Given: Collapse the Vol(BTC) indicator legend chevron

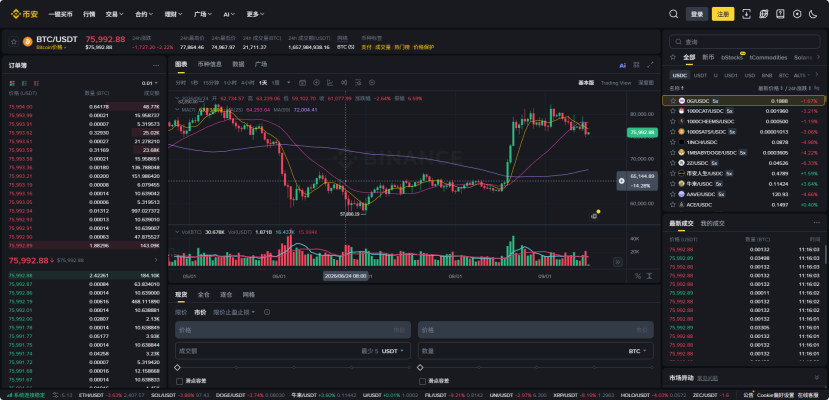Looking at the screenshot, I should [x=178, y=232].
